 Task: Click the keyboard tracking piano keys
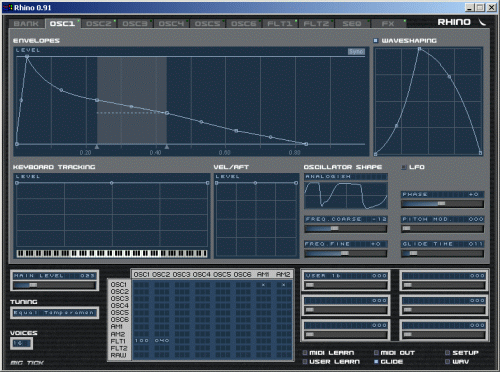point(112,254)
